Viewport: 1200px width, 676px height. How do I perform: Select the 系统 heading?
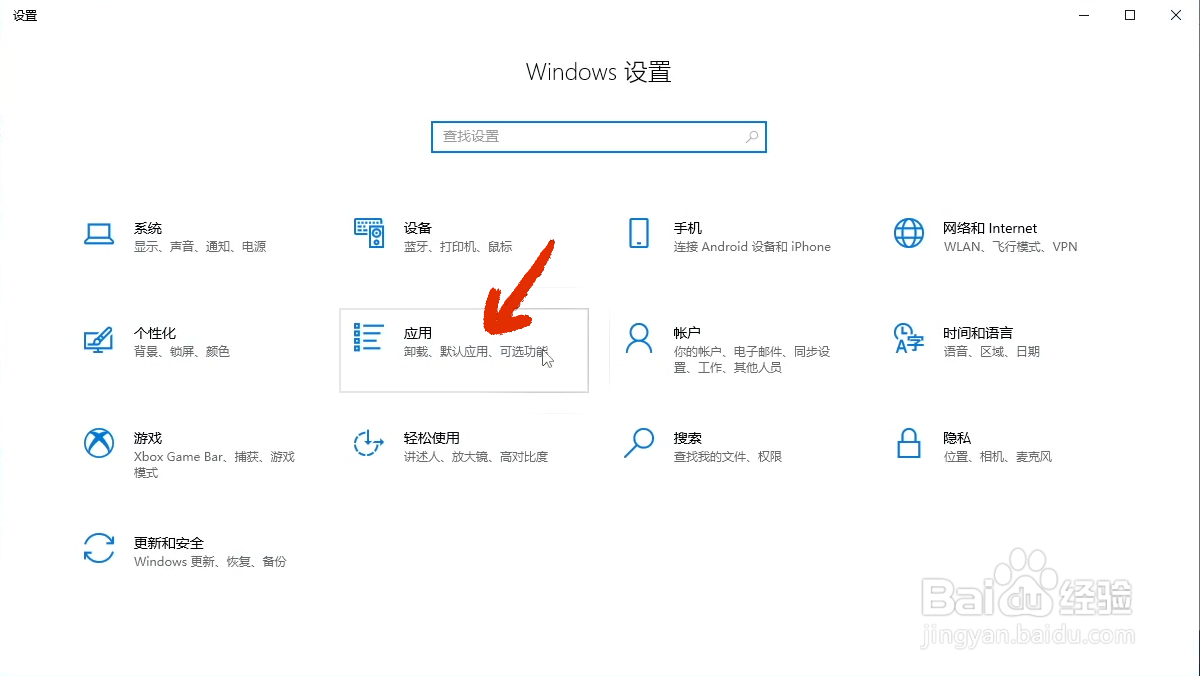coord(148,228)
